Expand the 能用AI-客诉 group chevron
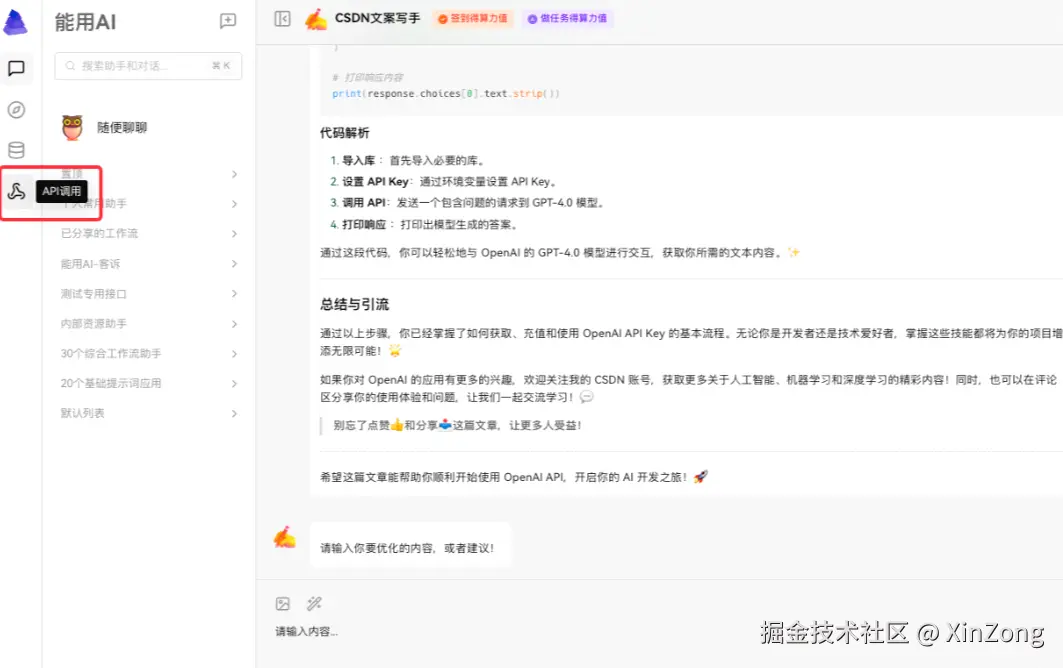The image size is (1063, 668). [x=234, y=264]
